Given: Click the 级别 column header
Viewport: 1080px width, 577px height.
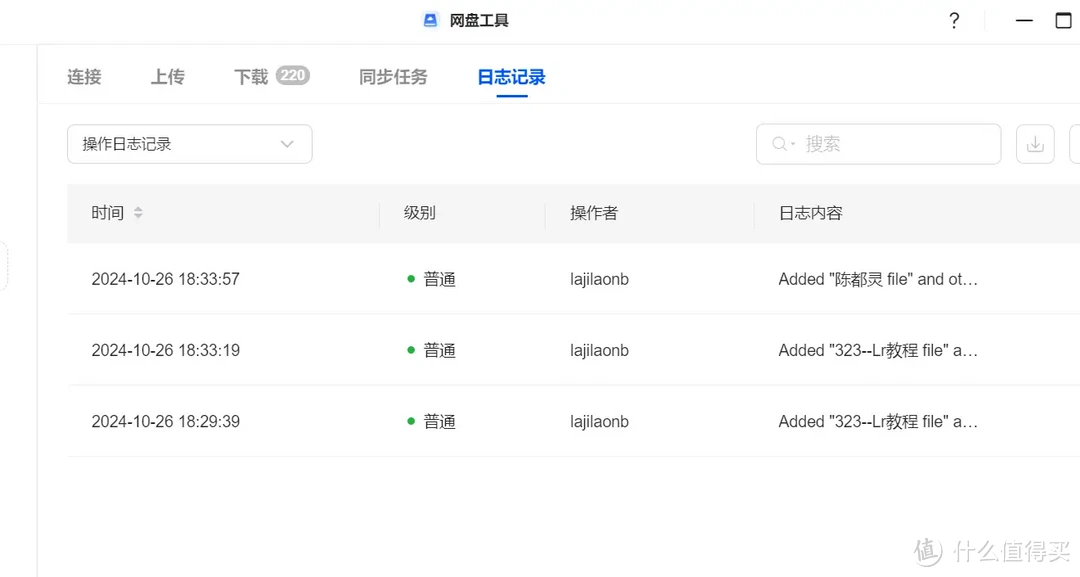Looking at the screenshot, I should coord(418,212).
